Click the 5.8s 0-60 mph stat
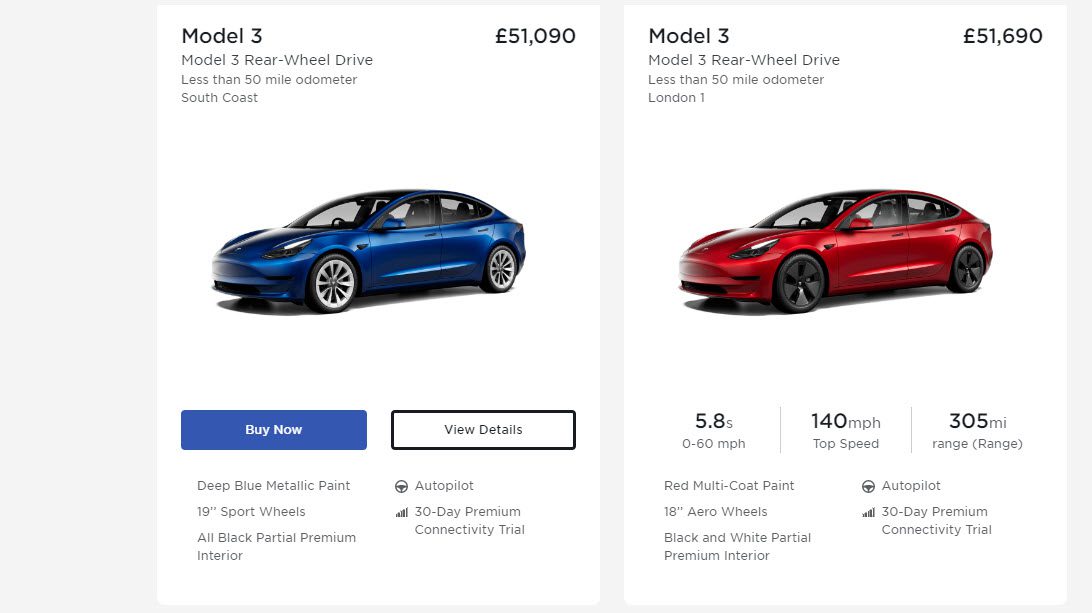1092x613 pixels. coord(713,430)
